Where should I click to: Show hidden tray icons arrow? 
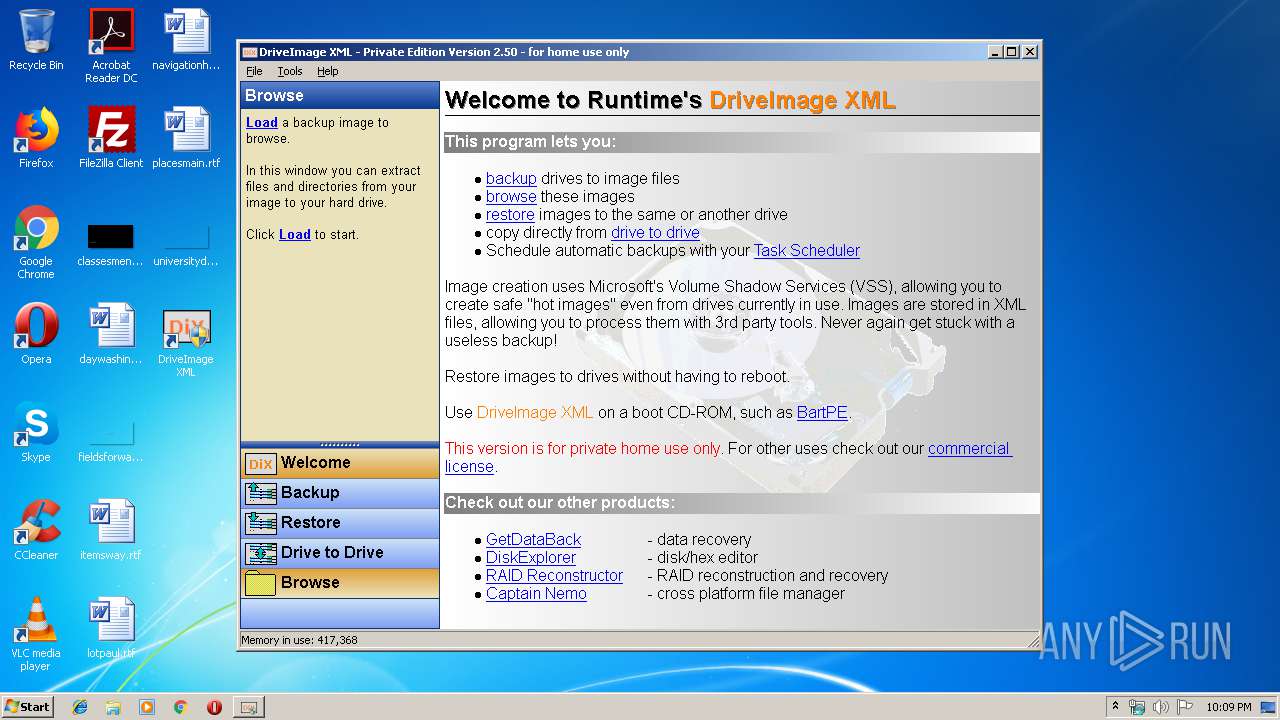coord(1115,706)
